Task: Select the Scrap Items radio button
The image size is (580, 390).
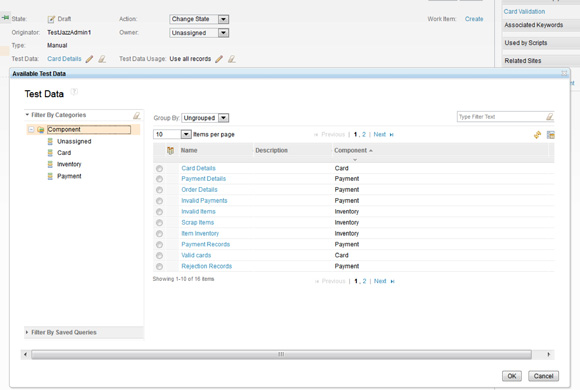Action: click(x=159, y=223)
